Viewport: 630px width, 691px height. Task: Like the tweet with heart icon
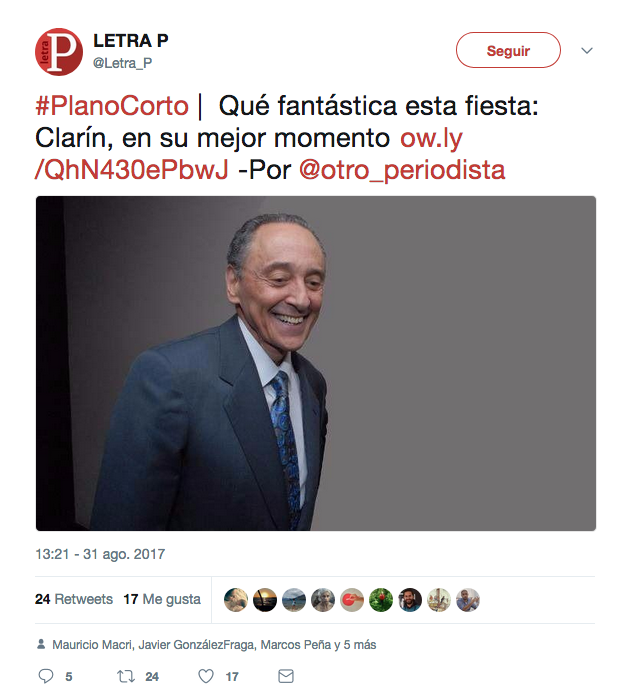(206, 676)
